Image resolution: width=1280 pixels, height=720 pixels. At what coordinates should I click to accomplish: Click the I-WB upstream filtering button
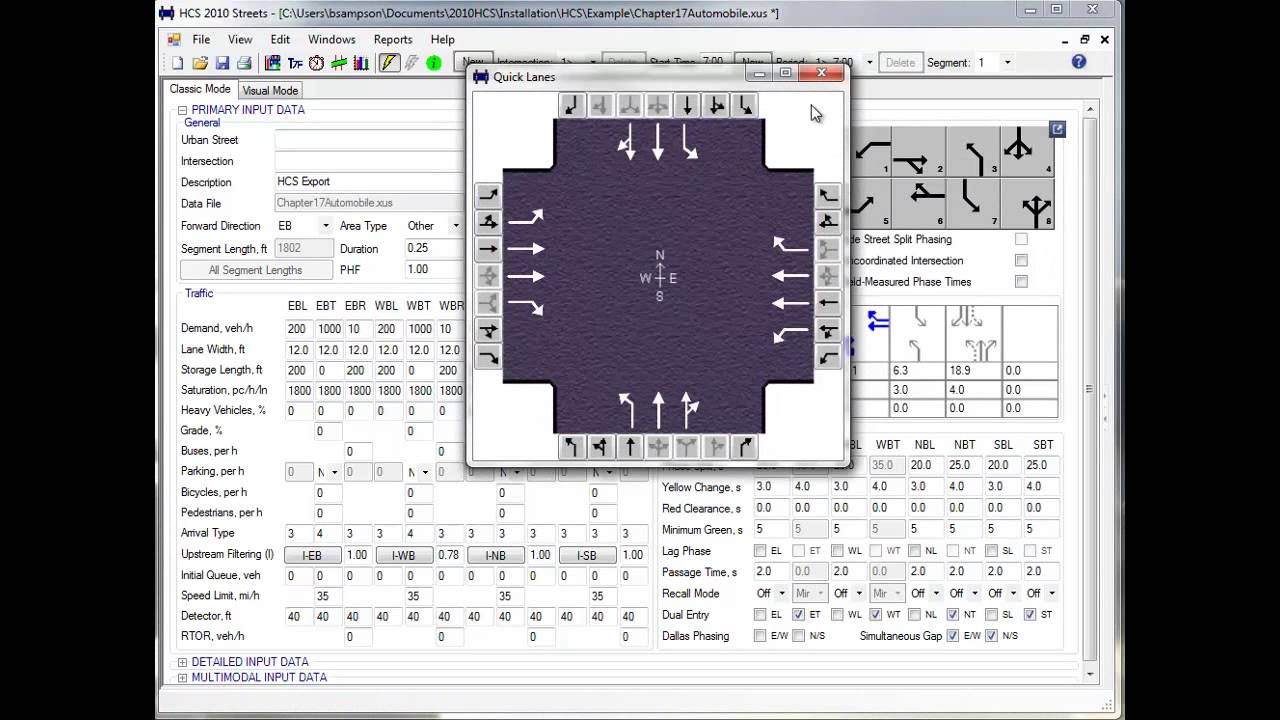(403, 555)
